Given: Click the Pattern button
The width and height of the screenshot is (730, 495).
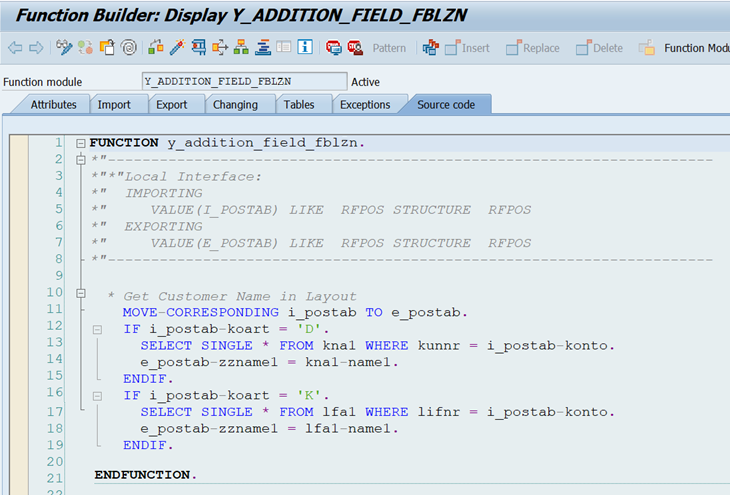Looking at the screenshot, I should (389, 48).
